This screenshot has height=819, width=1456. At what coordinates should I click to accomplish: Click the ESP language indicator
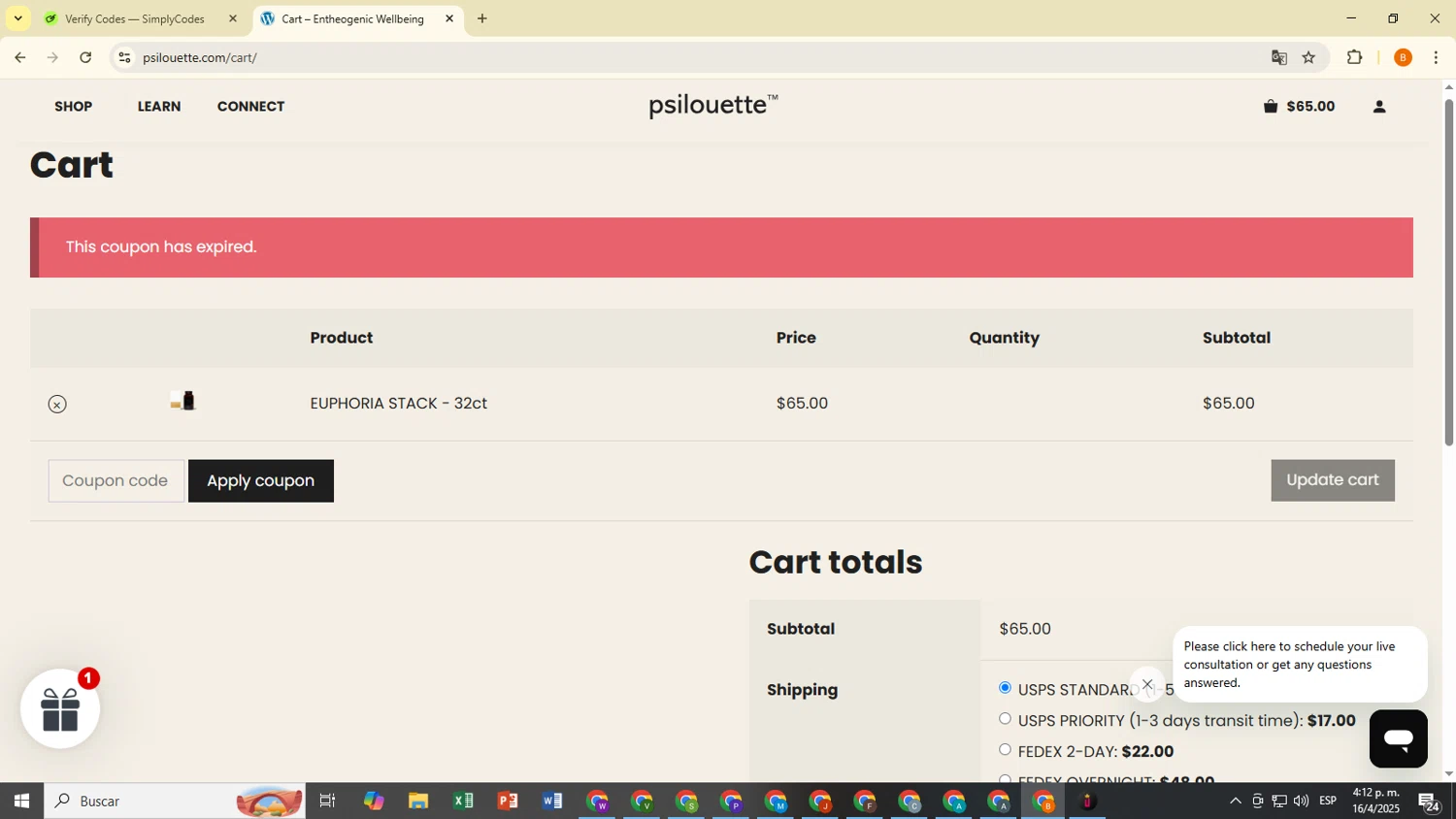1328,802
